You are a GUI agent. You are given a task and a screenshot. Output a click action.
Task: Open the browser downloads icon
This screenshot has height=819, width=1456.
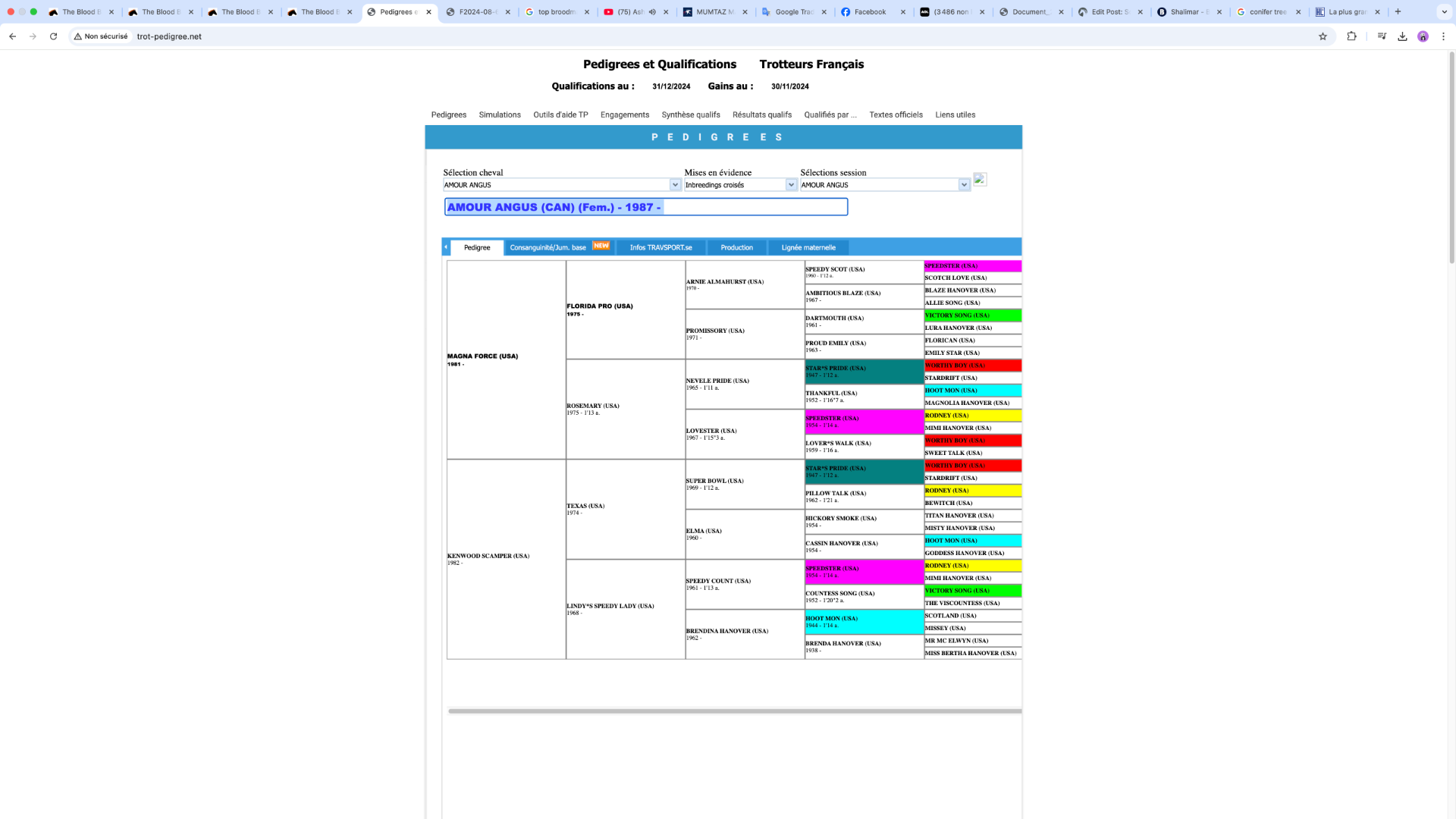click(x=1402, y=36)
